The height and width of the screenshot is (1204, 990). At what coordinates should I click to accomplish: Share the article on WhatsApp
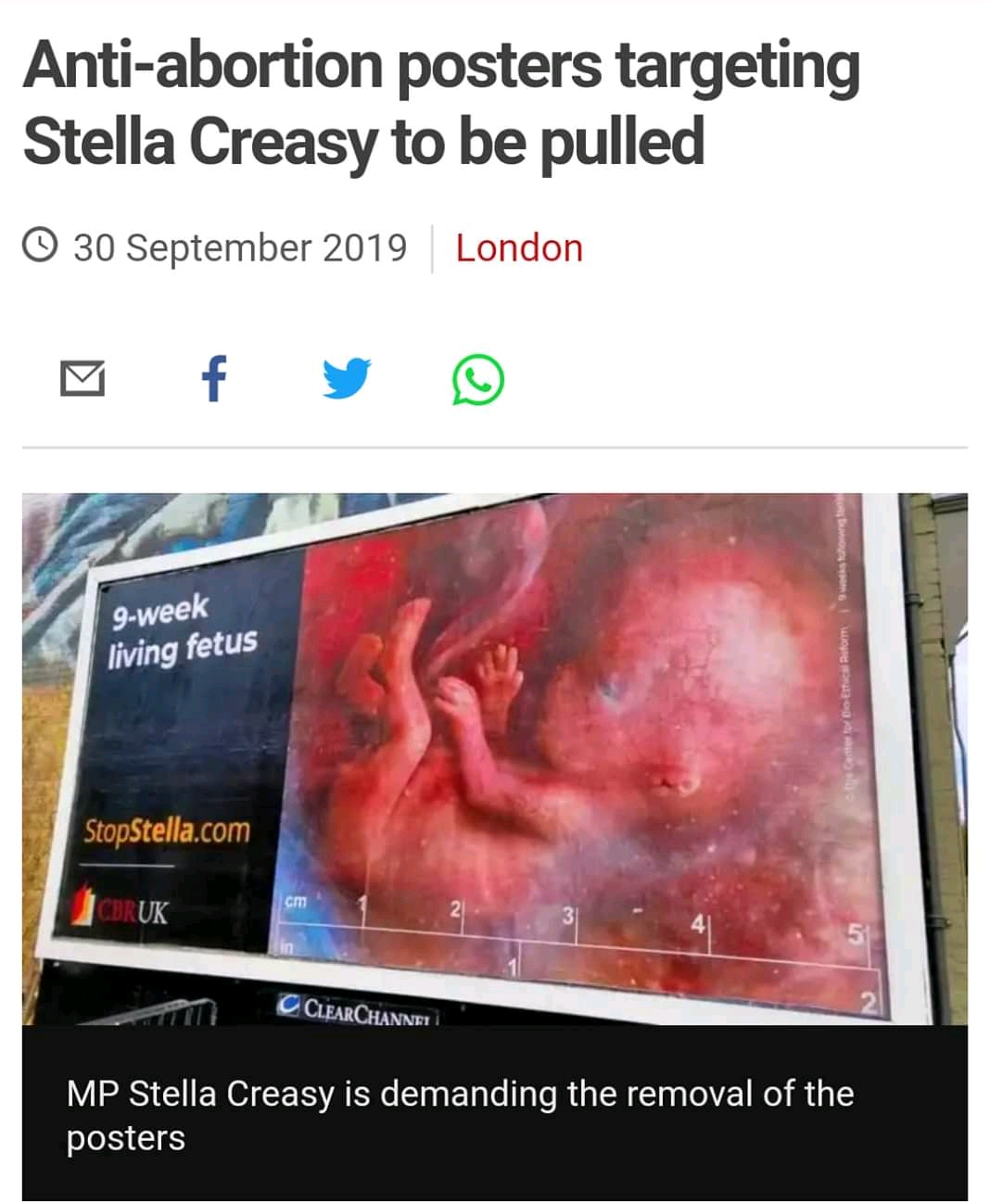pos(478,379)
